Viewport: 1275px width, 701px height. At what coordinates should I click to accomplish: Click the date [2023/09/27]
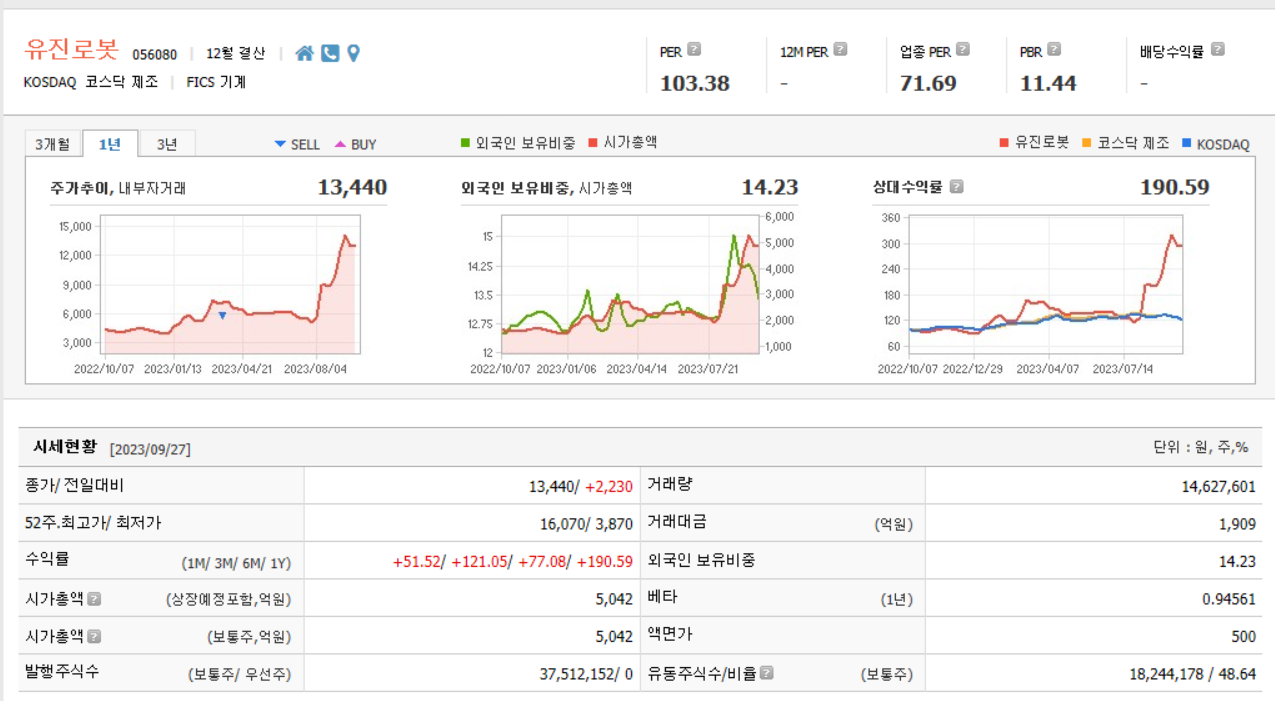(x=150, y=449)
